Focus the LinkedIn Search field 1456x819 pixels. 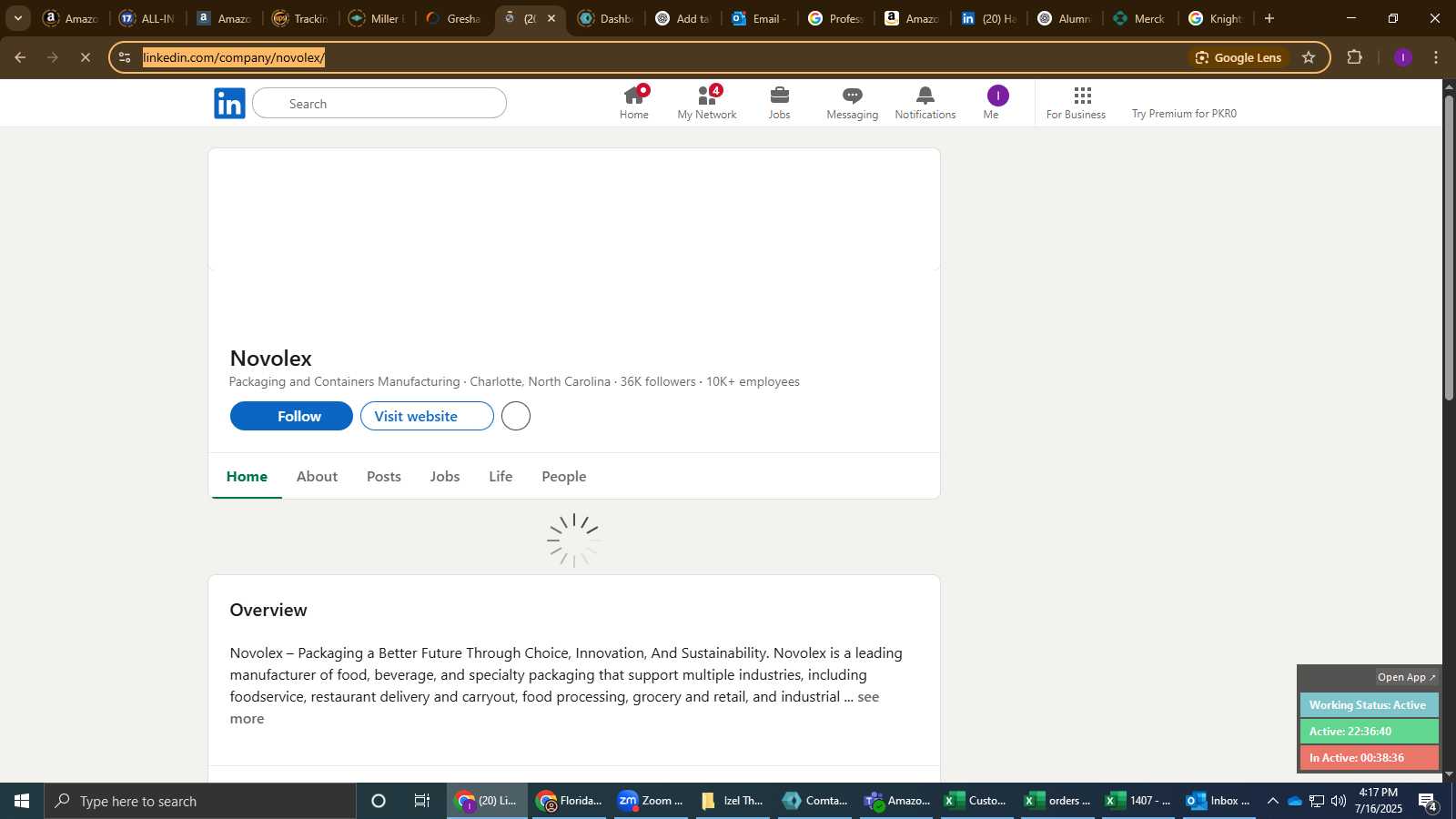[379, 103]
